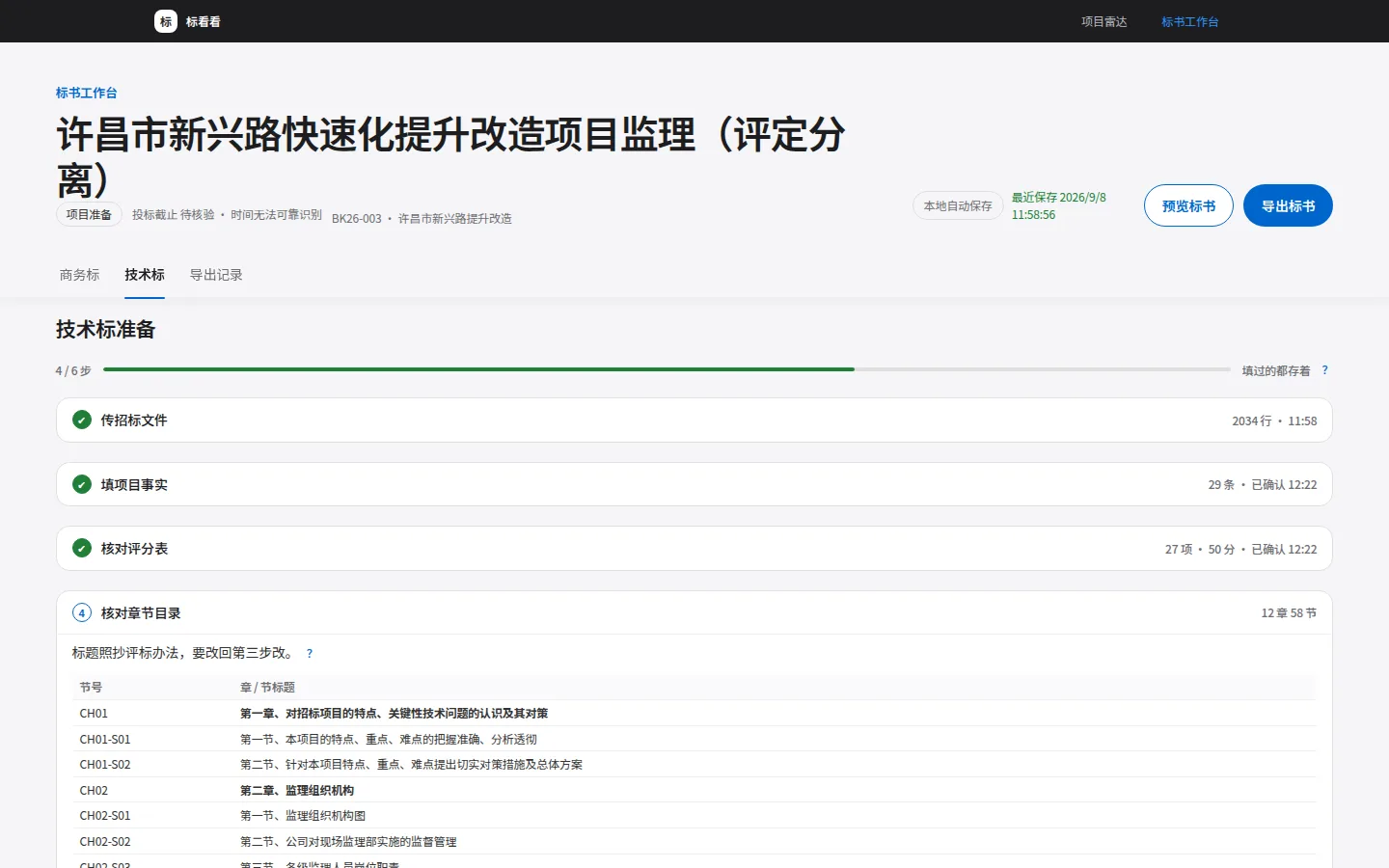Screen dimensions: 1389x868
Task: Expand the 填项目事实 step
Action: click(694, 484)
